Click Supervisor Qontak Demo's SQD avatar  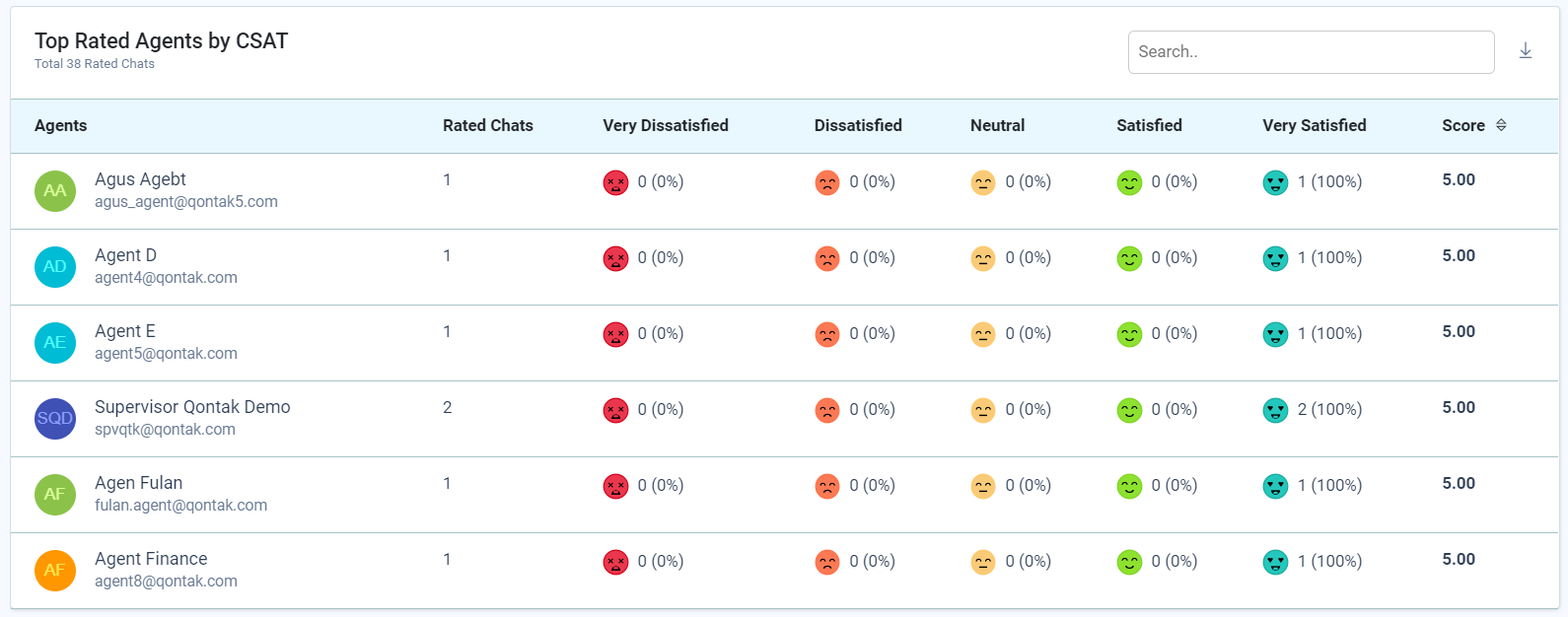pyautogui.click(x=55, y=419)
